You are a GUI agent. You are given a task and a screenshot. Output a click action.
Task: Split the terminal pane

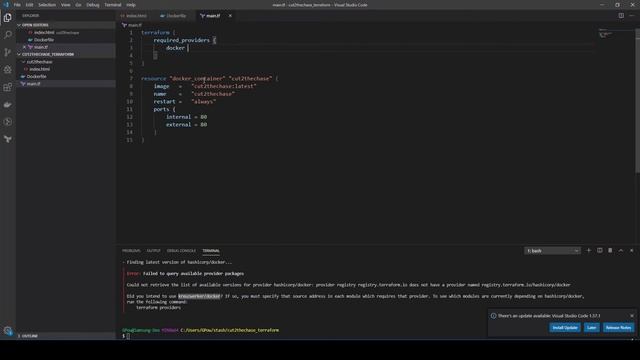(600, 250)
